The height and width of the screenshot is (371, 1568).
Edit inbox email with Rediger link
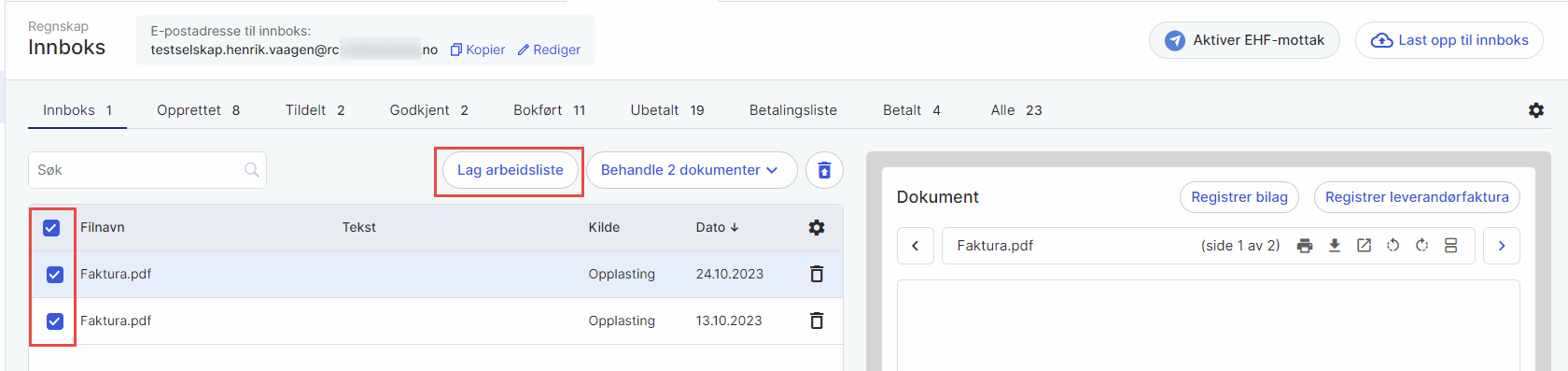click(x=549, y=50)
